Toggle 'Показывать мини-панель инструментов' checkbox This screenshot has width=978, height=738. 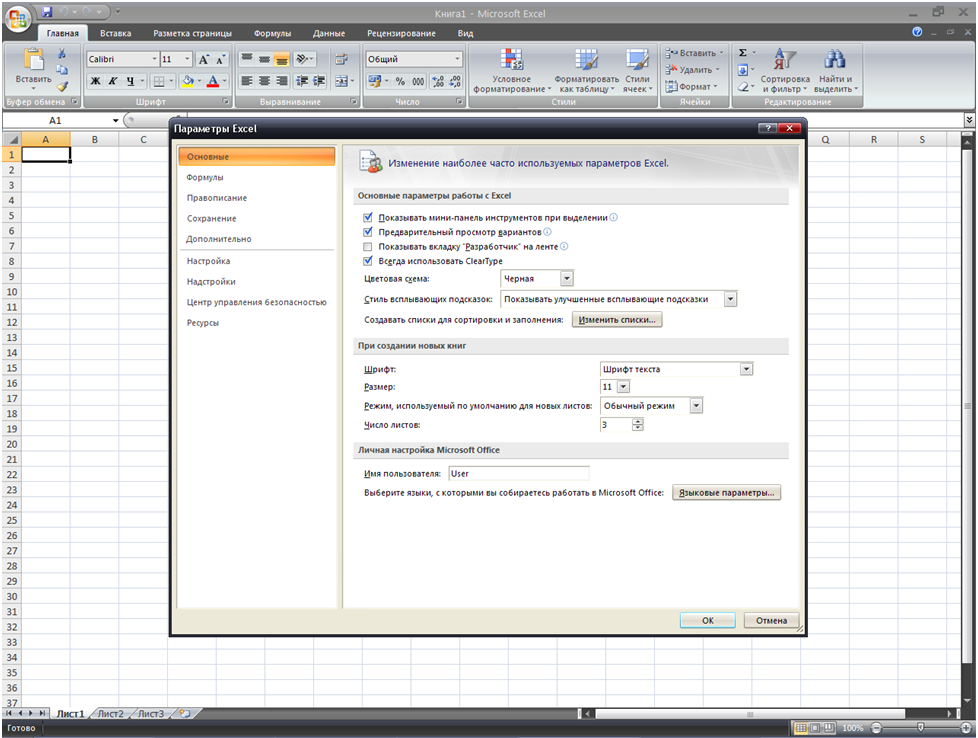[367, 217]
